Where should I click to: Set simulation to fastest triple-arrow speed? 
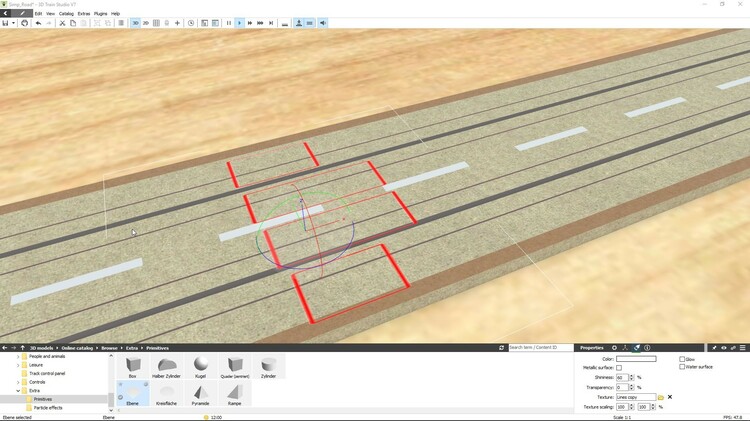(x=260, y=23)
